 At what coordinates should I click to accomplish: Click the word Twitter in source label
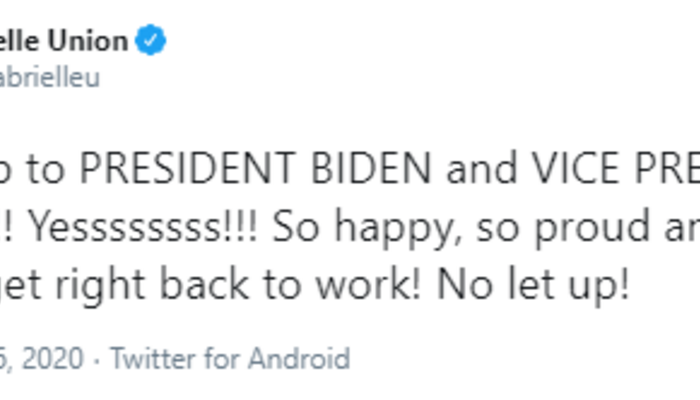pos(150,358)
